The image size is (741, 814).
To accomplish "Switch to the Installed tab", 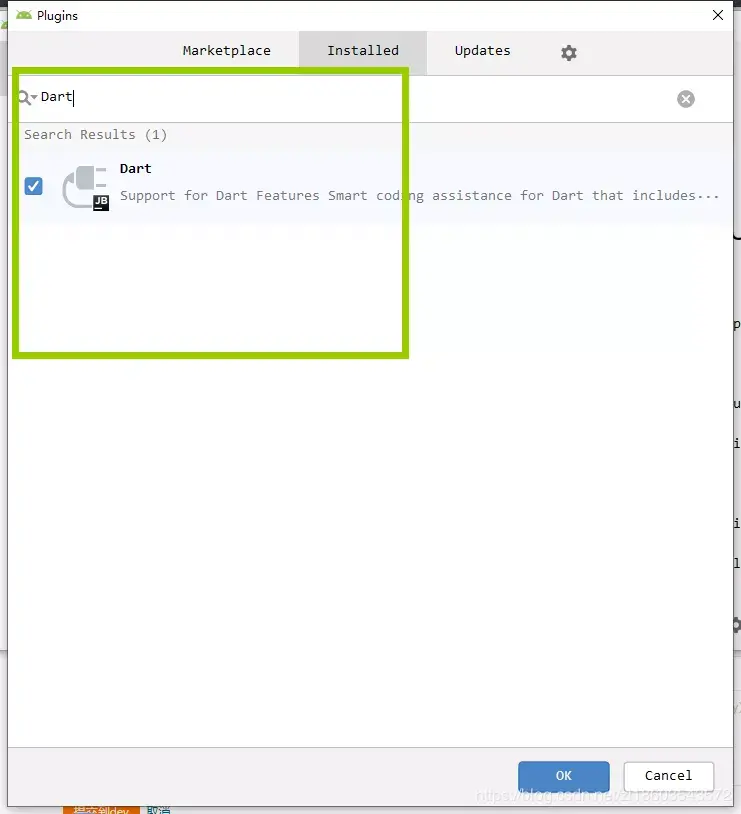I will [x=363, y=51].
